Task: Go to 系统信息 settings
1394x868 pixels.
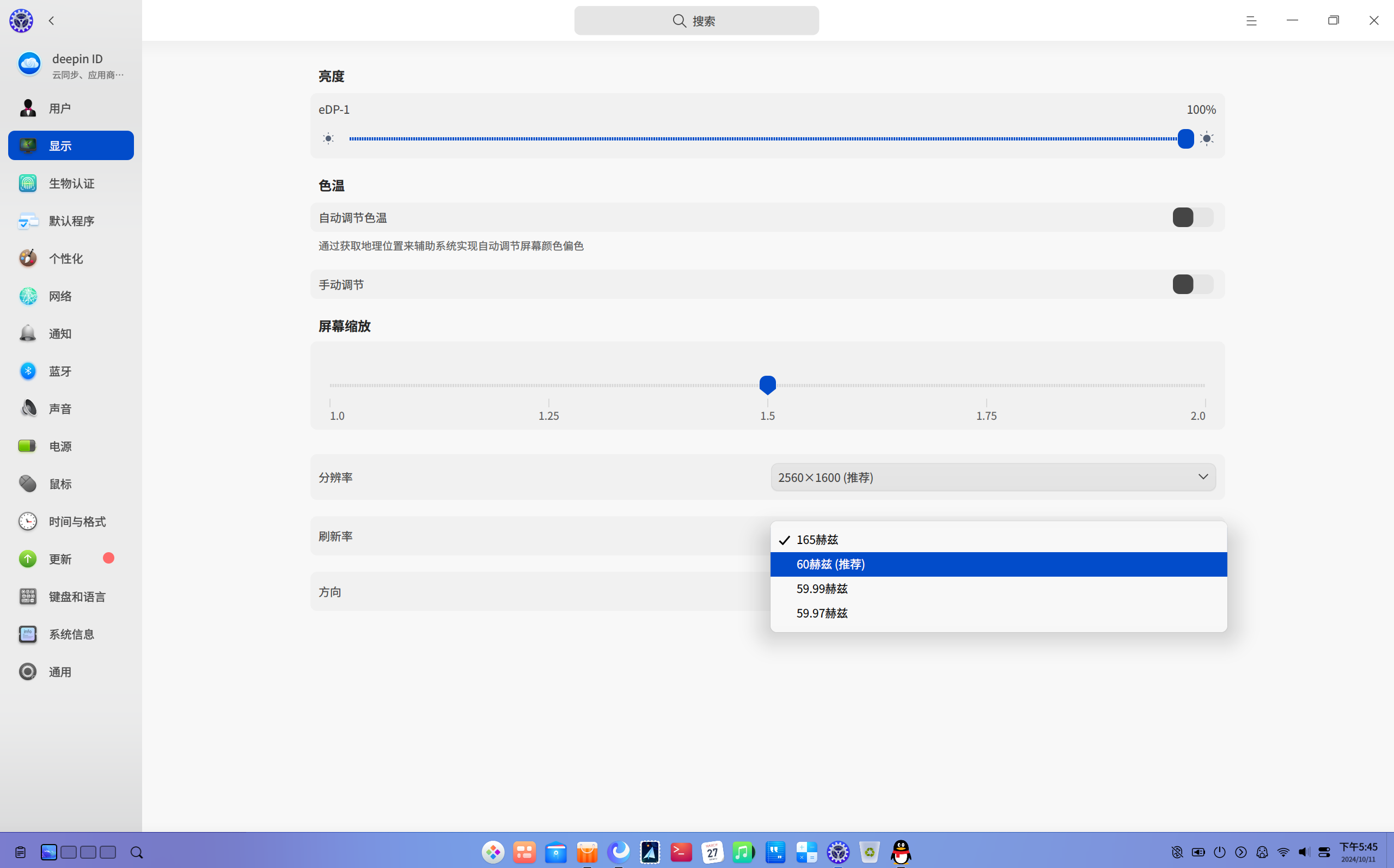Action: (x=71, y=634)
